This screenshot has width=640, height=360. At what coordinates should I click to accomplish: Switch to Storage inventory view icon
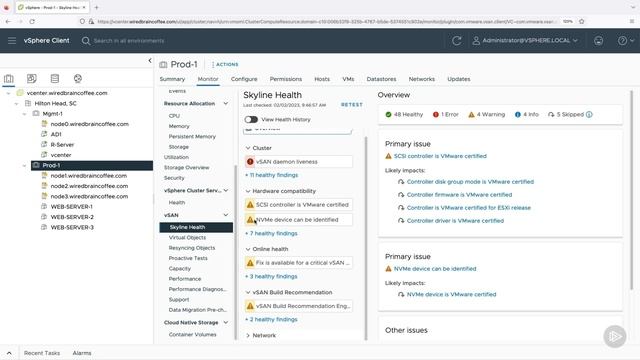coord(55,78)
